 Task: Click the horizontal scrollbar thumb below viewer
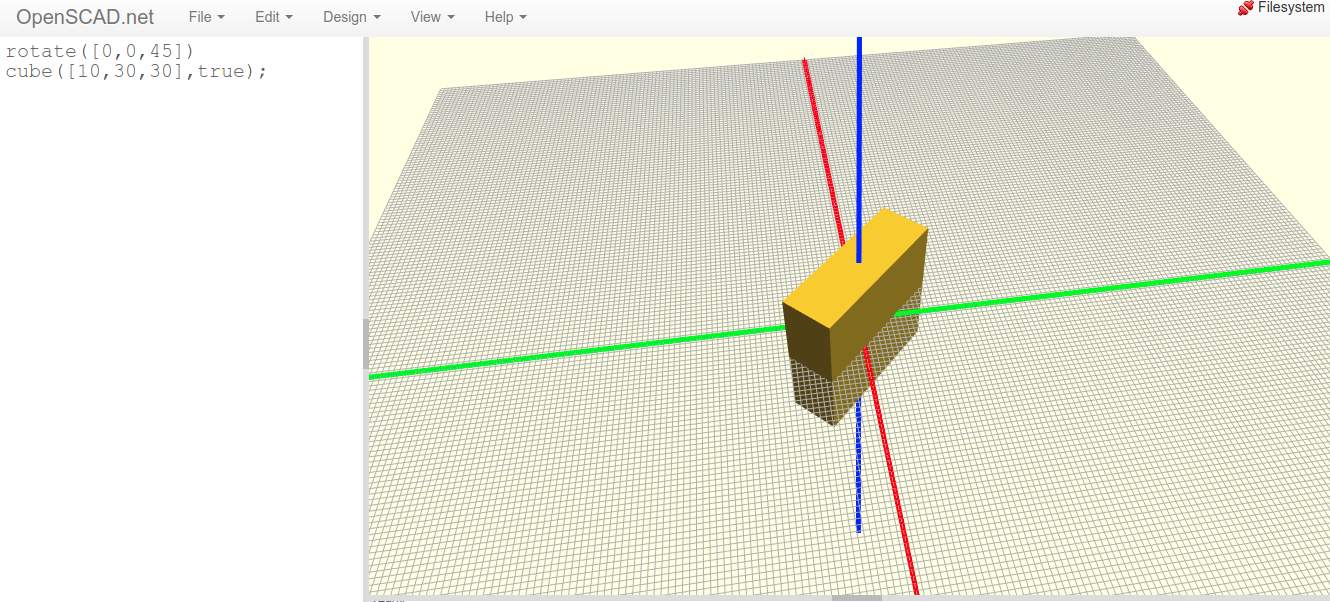pos(857,599)
